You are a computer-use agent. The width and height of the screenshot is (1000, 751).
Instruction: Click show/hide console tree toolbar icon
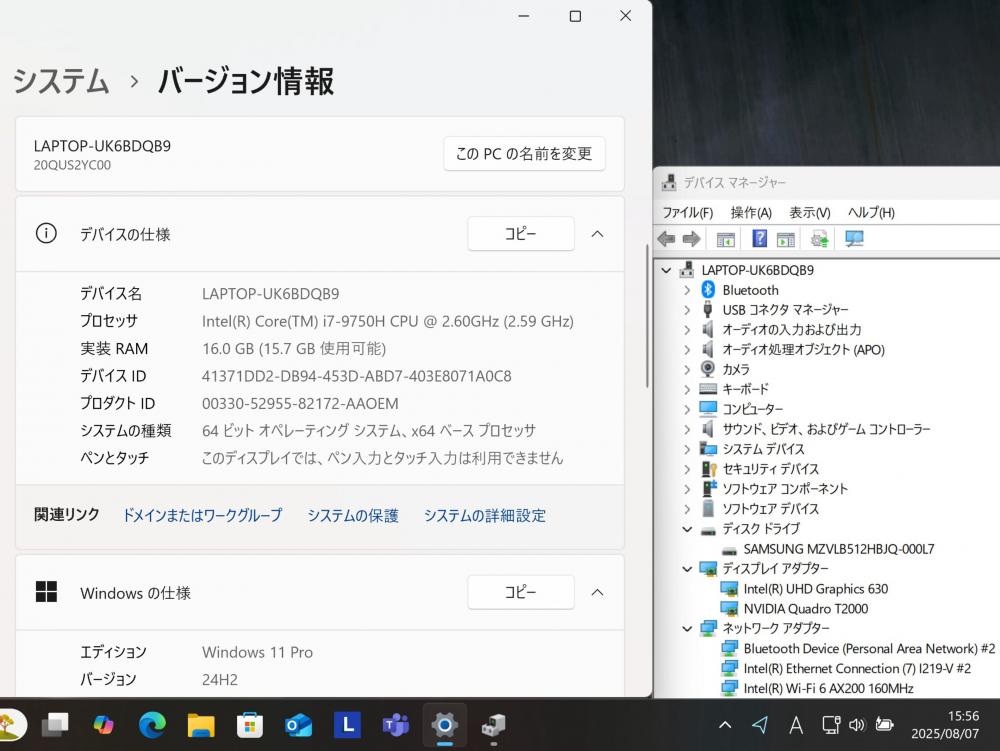[x=726, y=239]
